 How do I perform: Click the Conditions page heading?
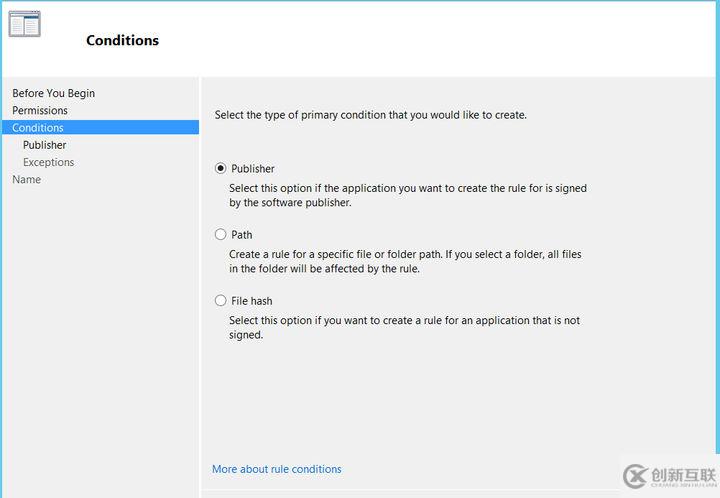(x=122, y=41)
